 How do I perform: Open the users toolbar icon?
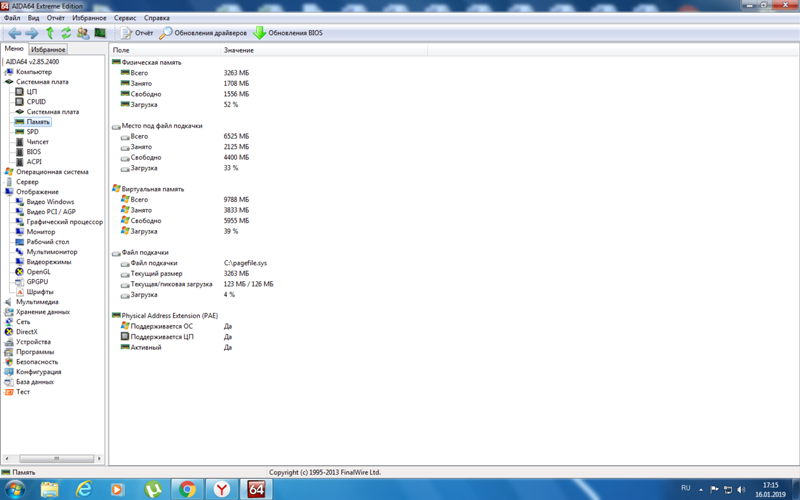(83, 33)
